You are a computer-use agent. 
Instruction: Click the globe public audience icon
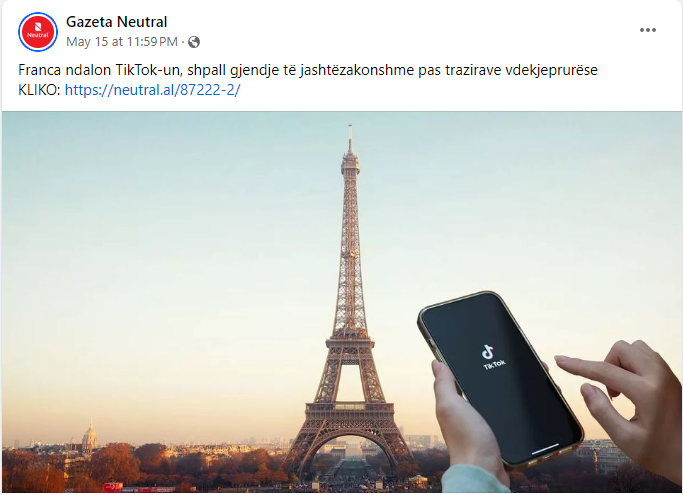[x=194, y=42]
